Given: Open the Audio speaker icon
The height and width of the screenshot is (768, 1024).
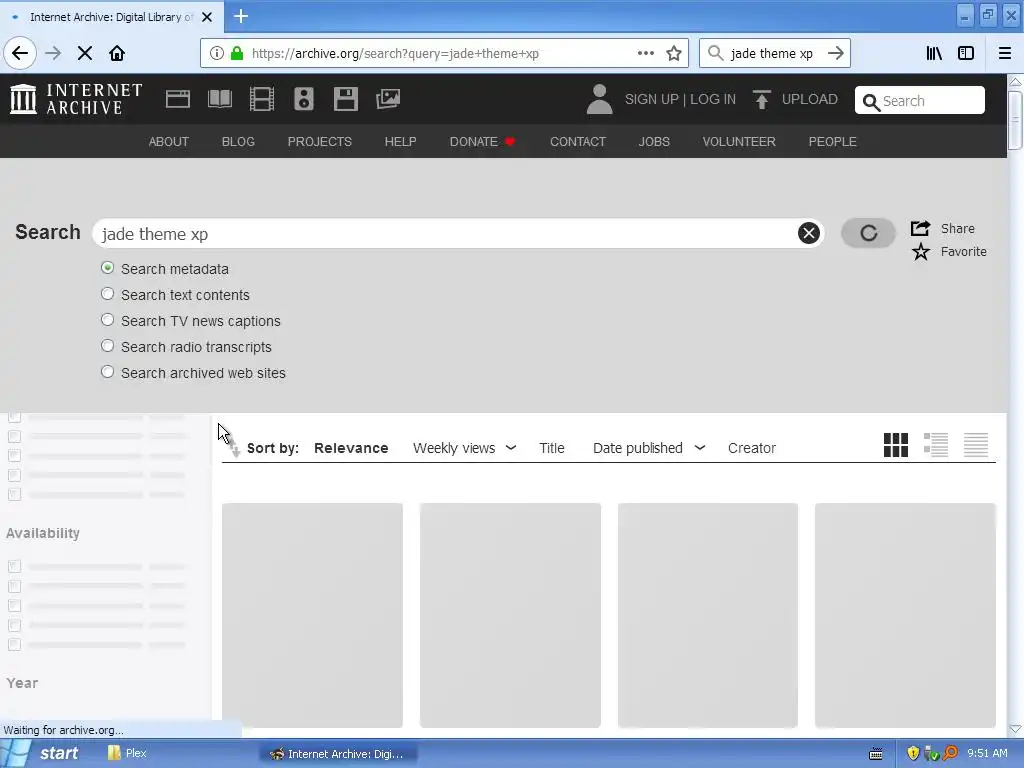Looking at the screenshot, I should (304, 99).
